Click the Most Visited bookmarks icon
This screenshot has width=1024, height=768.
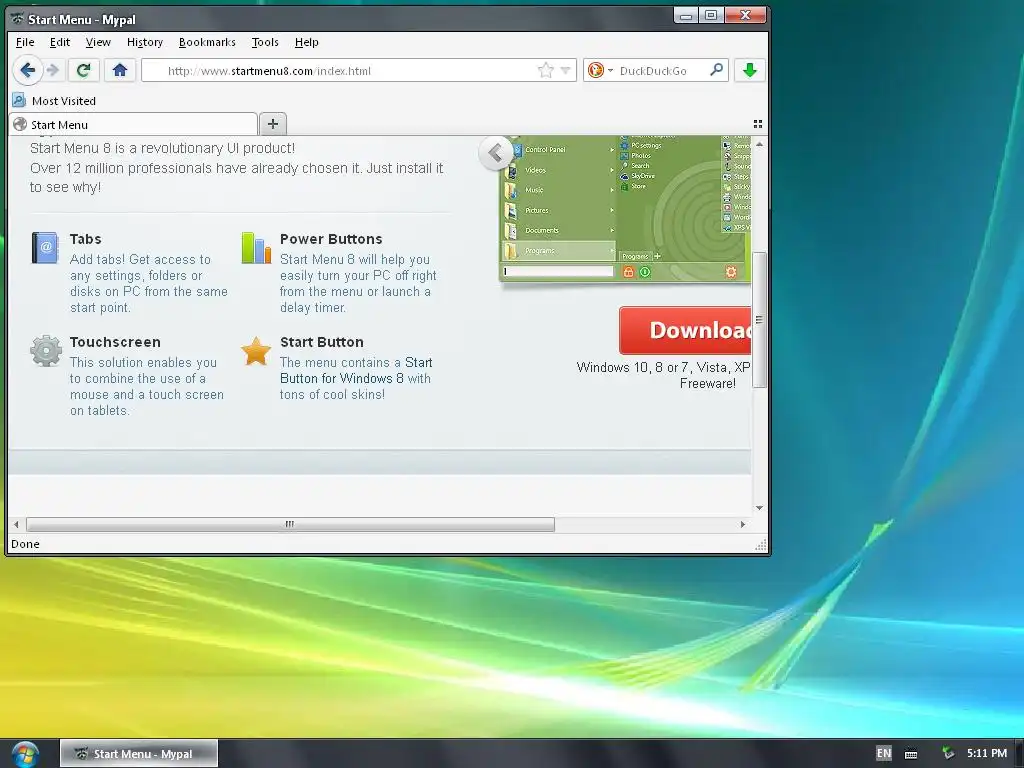19,101
